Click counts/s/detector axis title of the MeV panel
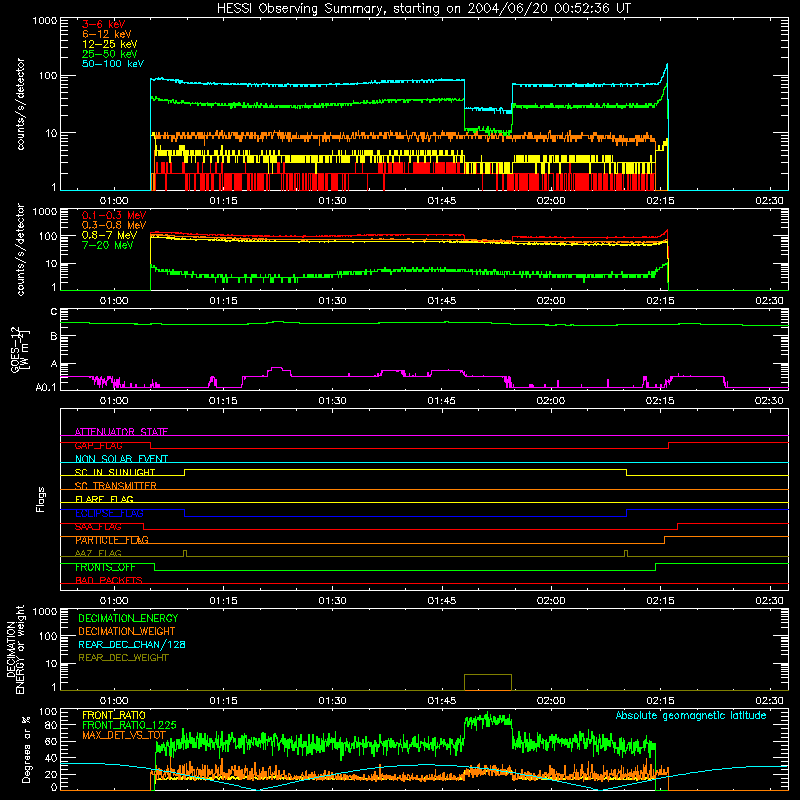 [20, 249]
